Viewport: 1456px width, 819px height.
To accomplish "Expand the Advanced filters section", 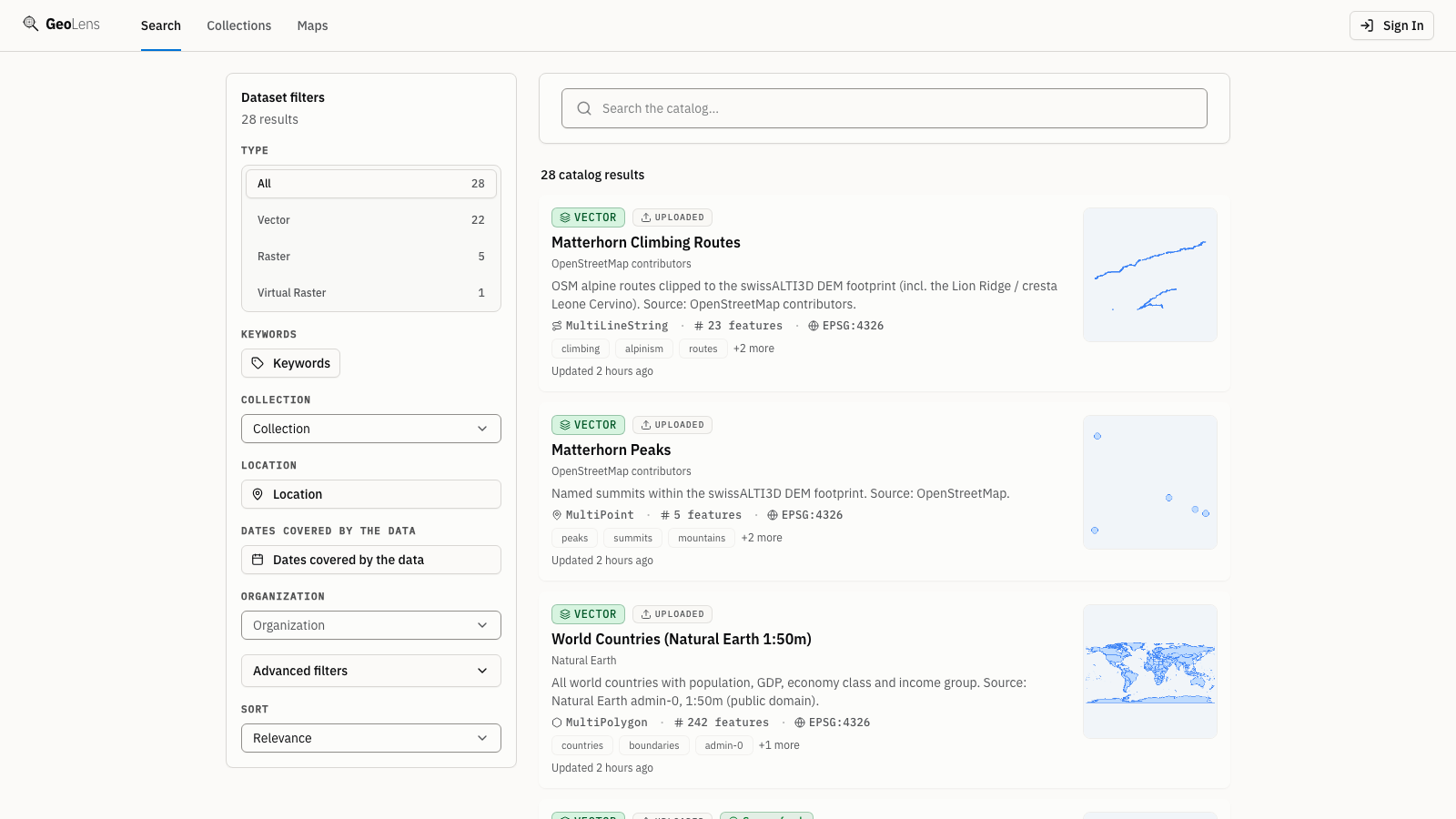I will tap(371, 671).
